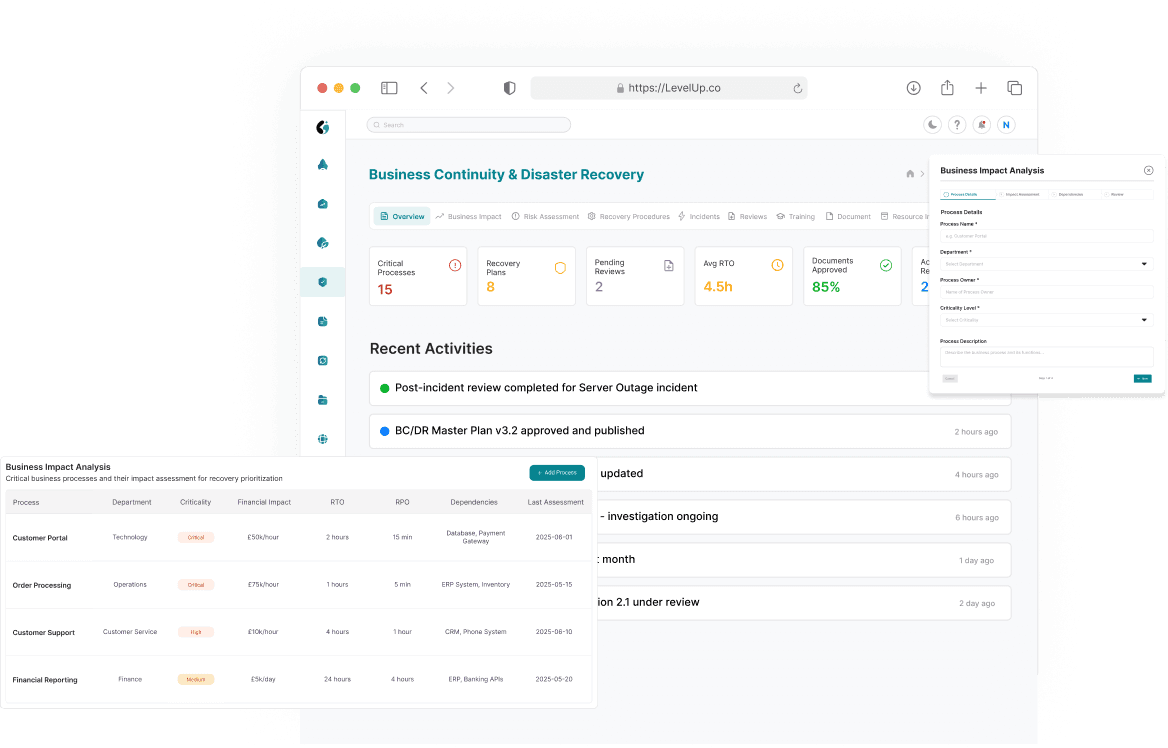Click the browser downloads icon

[x=913, y=88]
